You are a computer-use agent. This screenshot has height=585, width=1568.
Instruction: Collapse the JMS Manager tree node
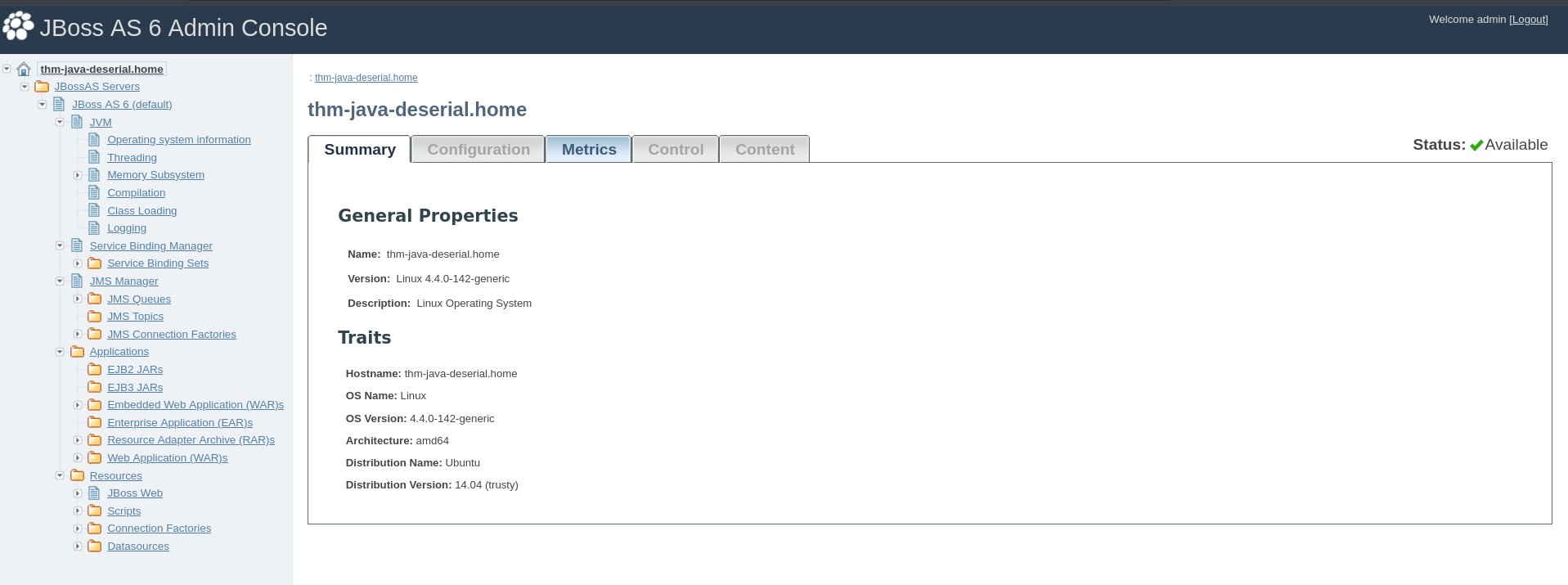tap(60, 281)
